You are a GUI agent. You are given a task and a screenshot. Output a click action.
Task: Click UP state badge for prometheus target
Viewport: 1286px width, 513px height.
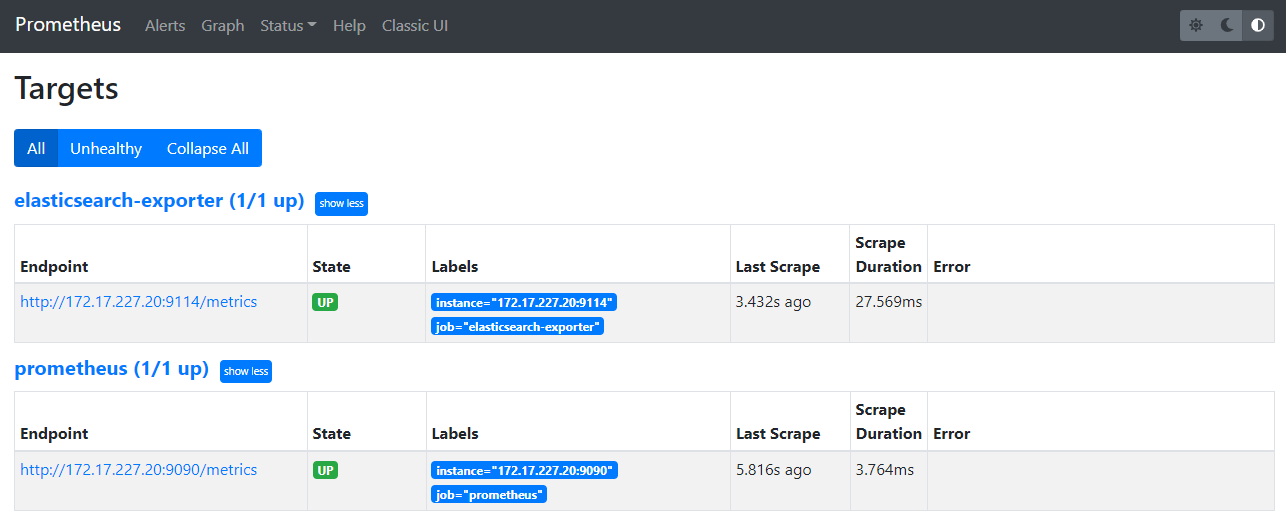325,470
